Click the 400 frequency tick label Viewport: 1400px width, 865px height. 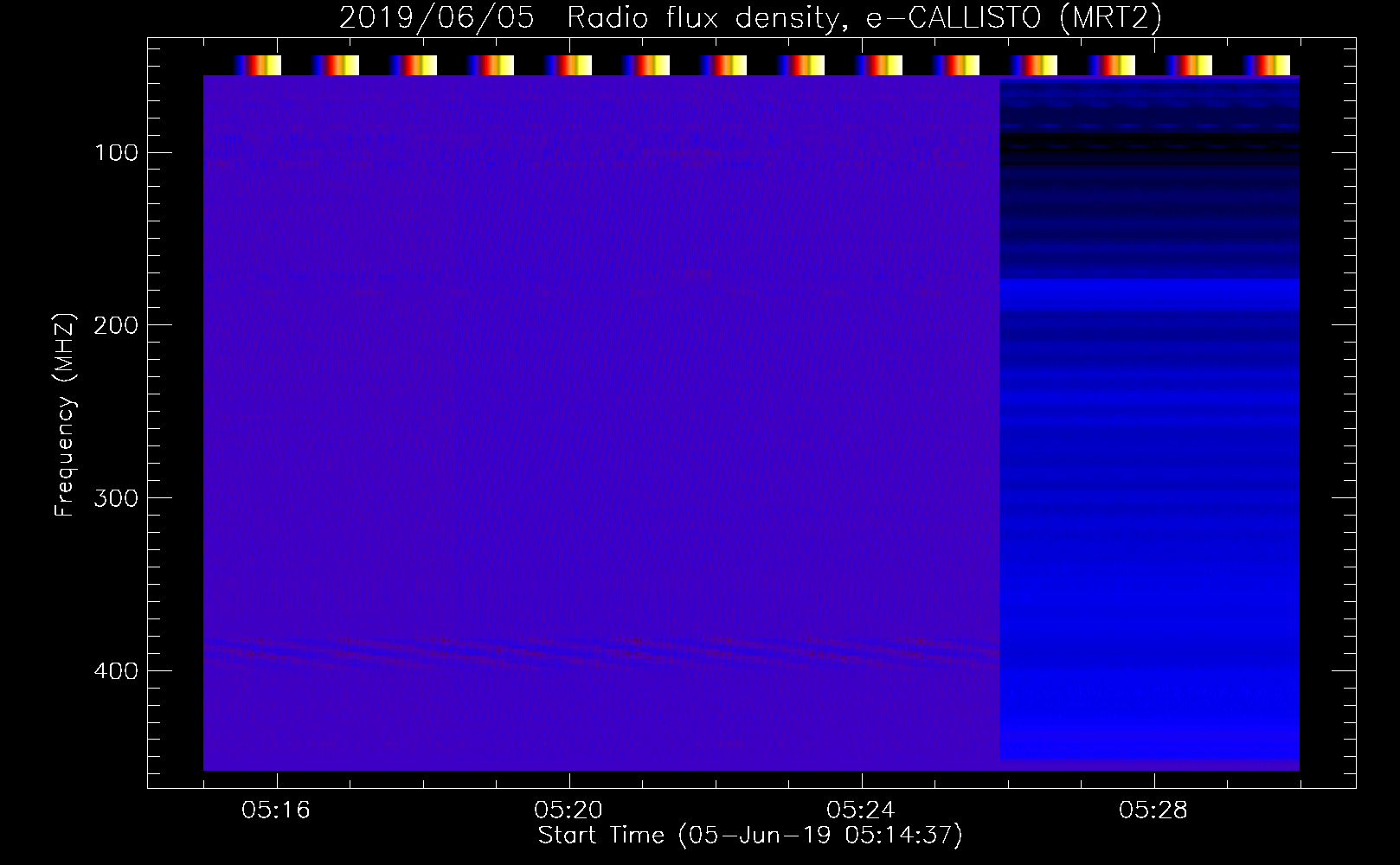tap(116, 671)
